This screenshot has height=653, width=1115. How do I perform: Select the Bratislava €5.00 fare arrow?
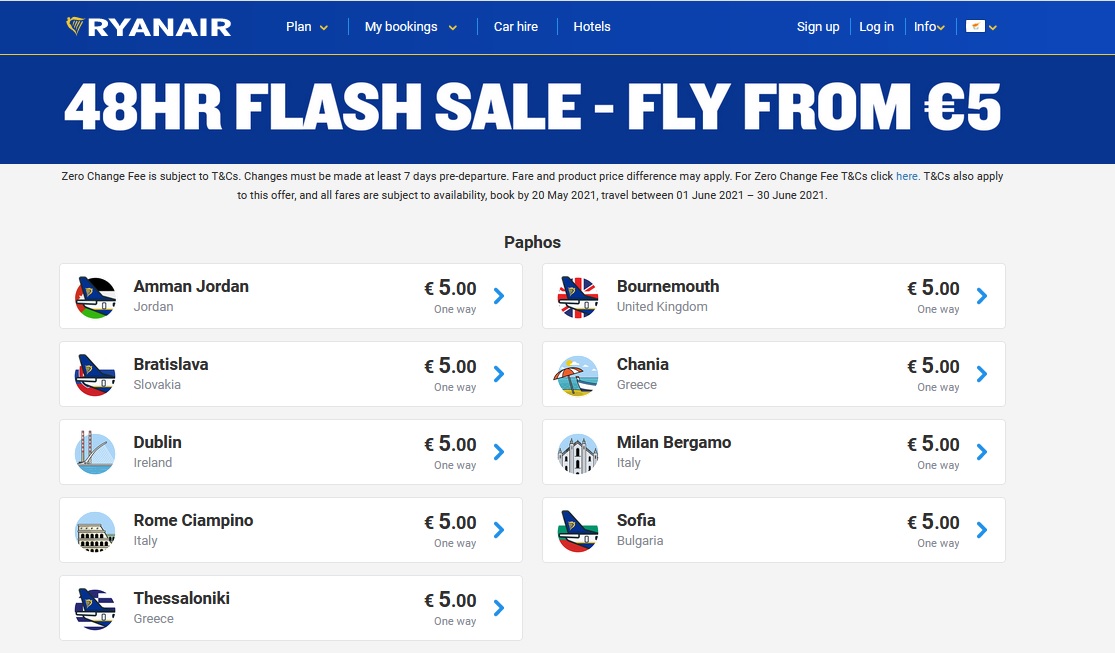coord(499,374)
